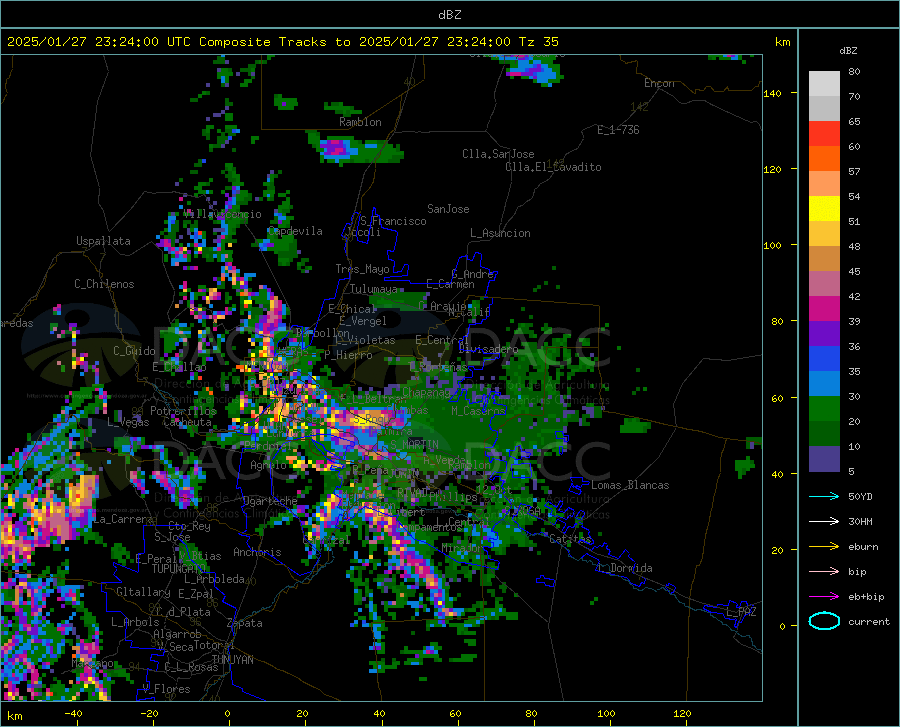Screen dimensions: 900x727
Task: Click the Divisadero map label
Action: tap(488, 349)
